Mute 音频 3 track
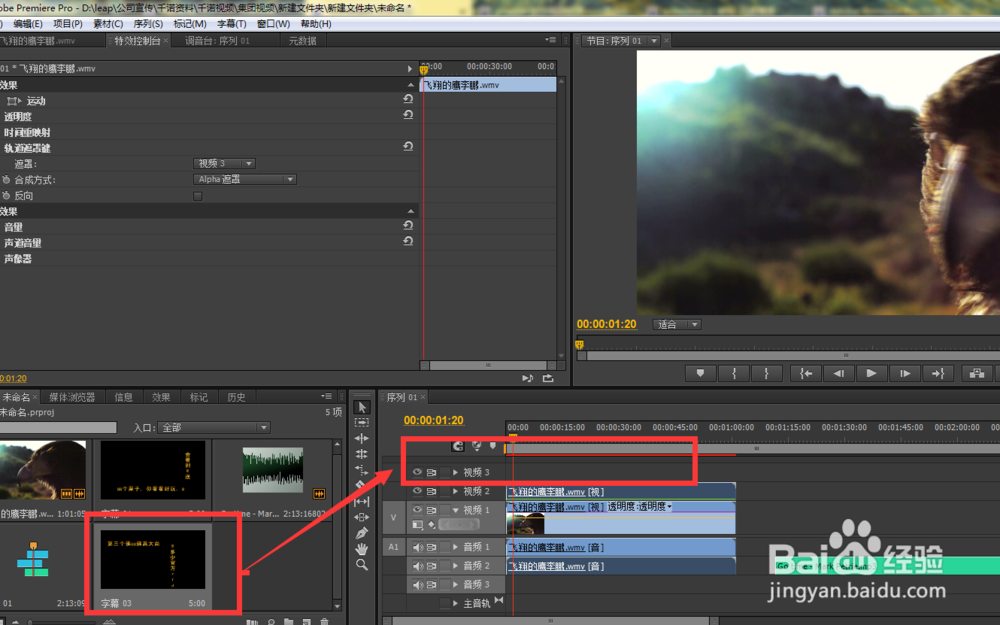The width and height of the screenshot is (1000, 625). pyautogui.click(x=417, y=584)
